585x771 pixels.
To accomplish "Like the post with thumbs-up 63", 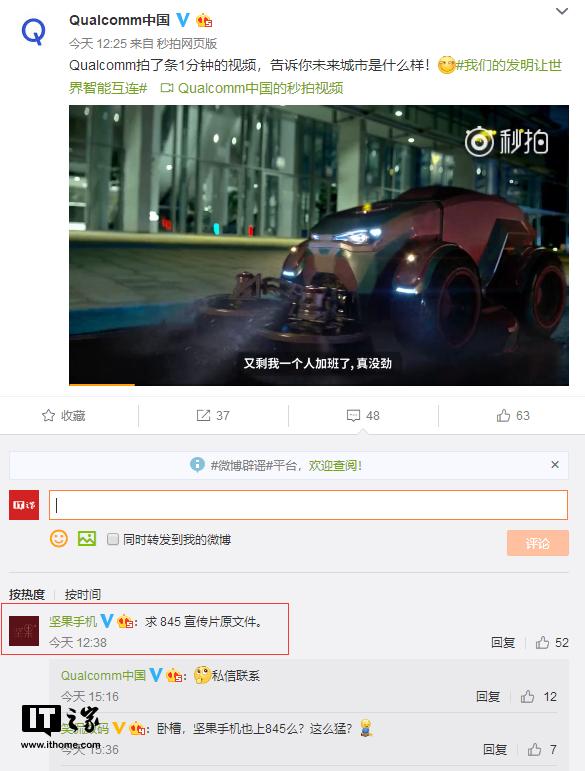I will point(503,415).
